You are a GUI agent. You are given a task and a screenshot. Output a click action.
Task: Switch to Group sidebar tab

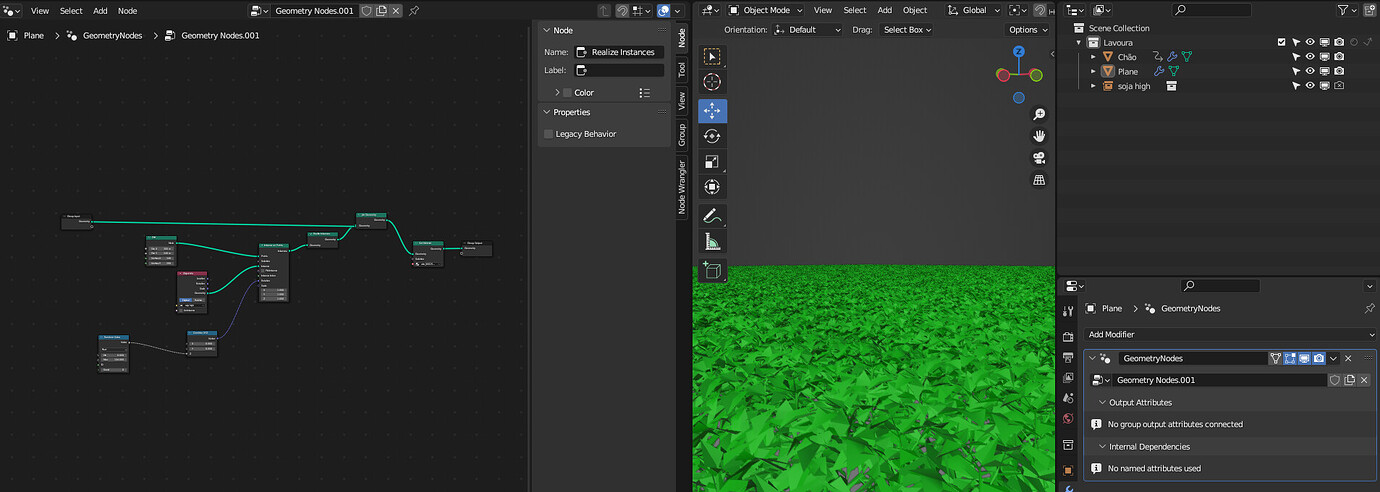(x=682, y=134)
